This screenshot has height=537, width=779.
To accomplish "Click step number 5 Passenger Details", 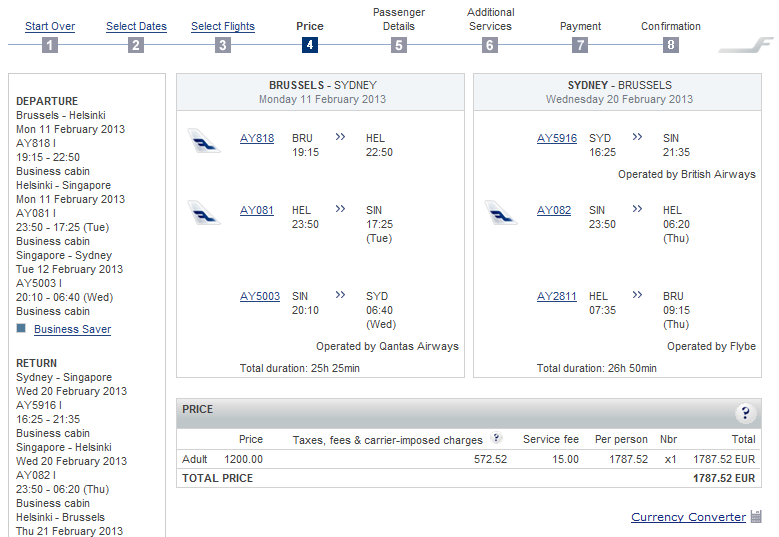I will (399, 45).
